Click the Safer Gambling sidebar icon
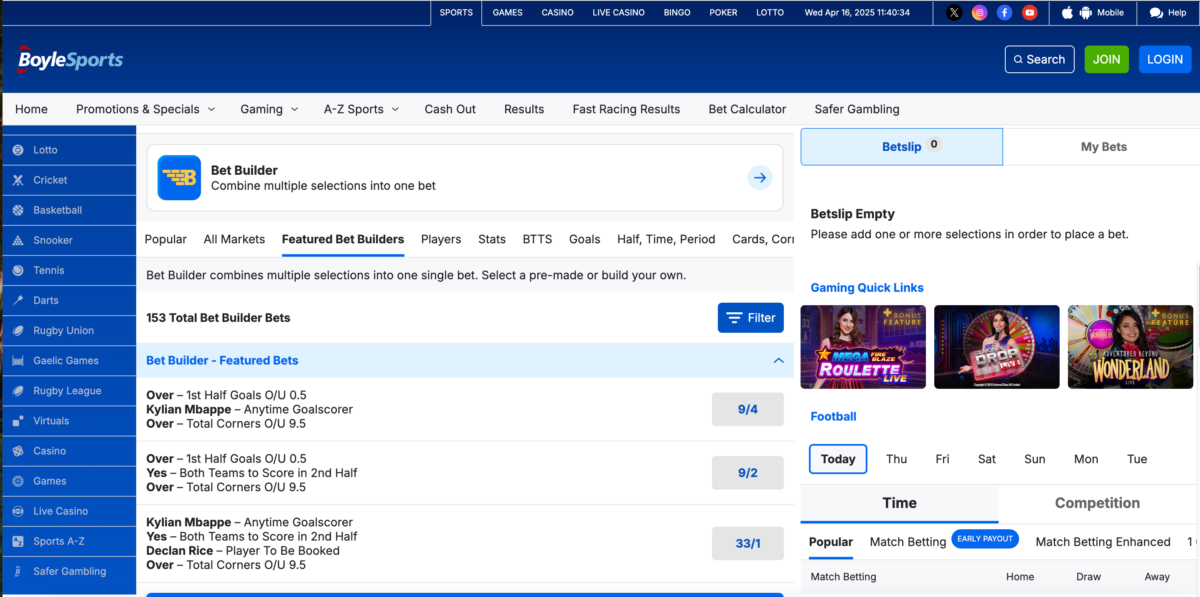Screen dimensions: 1200x597 tap(18, 571)
